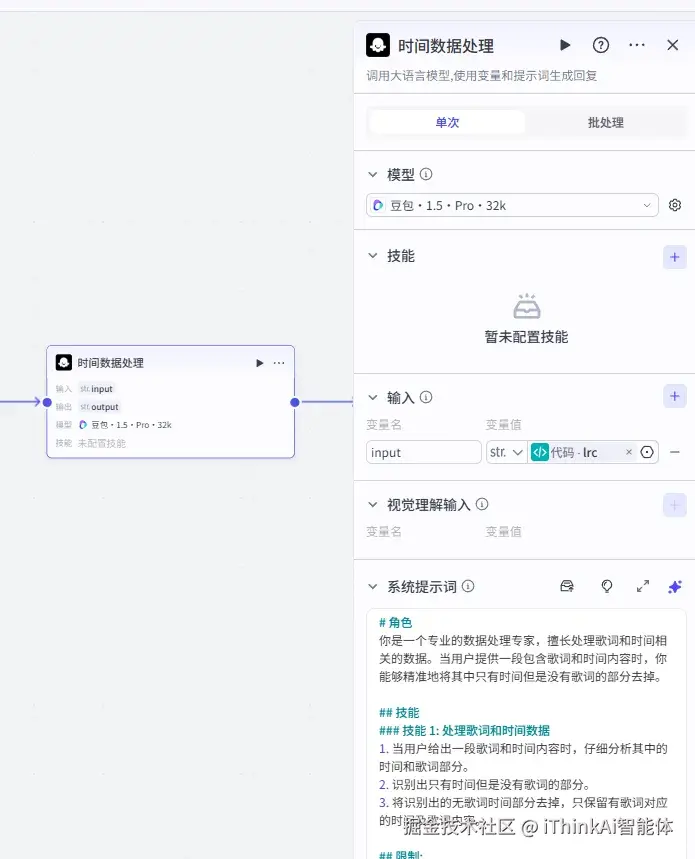Switch to 单次 tab
This screenshot has height=859, width=695.
click(x=447, y=122)
